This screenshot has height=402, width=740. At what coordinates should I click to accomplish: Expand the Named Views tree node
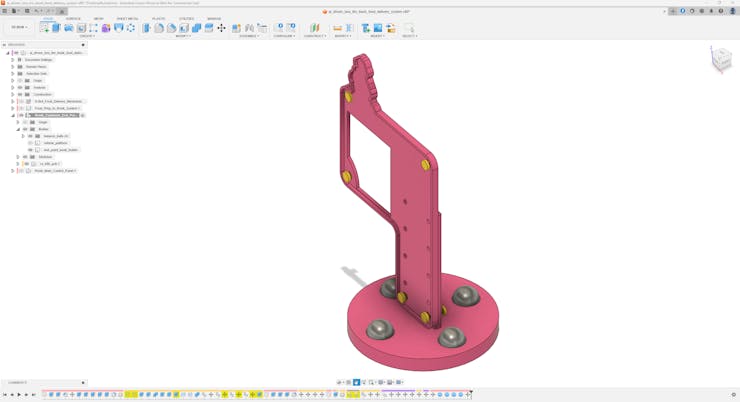pos(13,67)
